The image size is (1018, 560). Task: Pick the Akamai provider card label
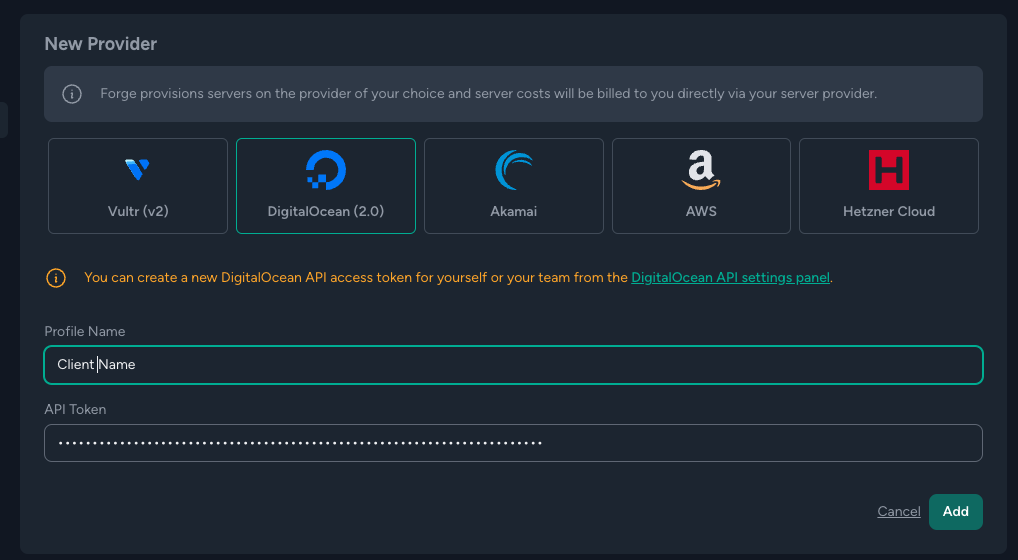514,212
